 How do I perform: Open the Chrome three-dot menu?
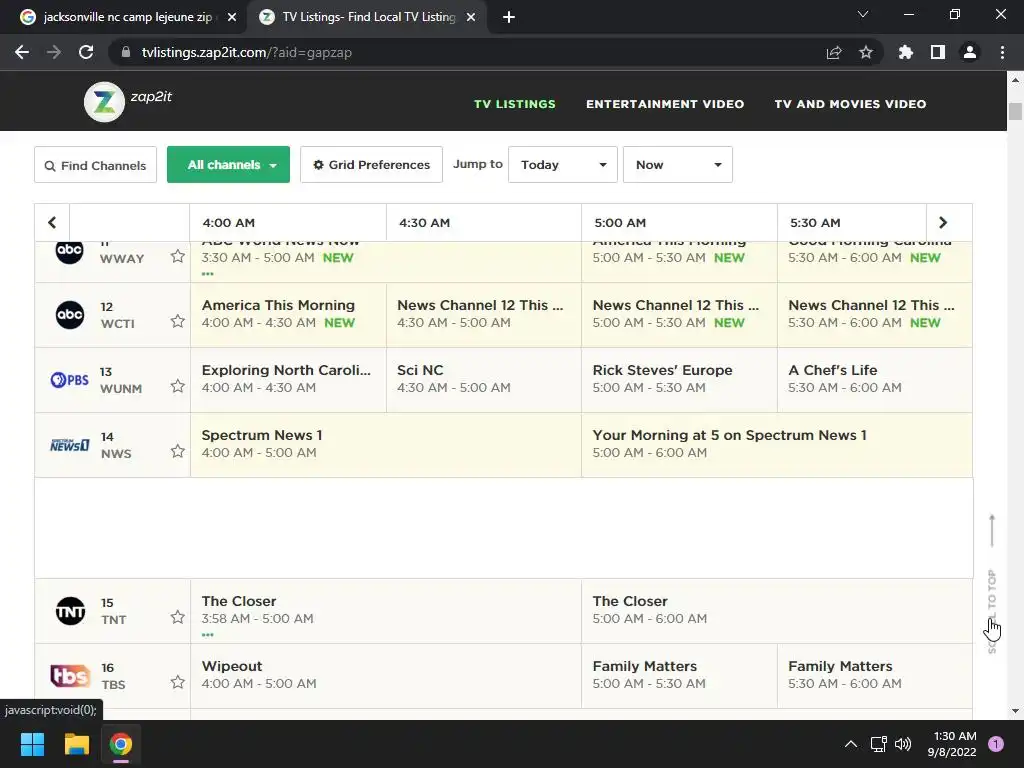[x=1002, y=52]
